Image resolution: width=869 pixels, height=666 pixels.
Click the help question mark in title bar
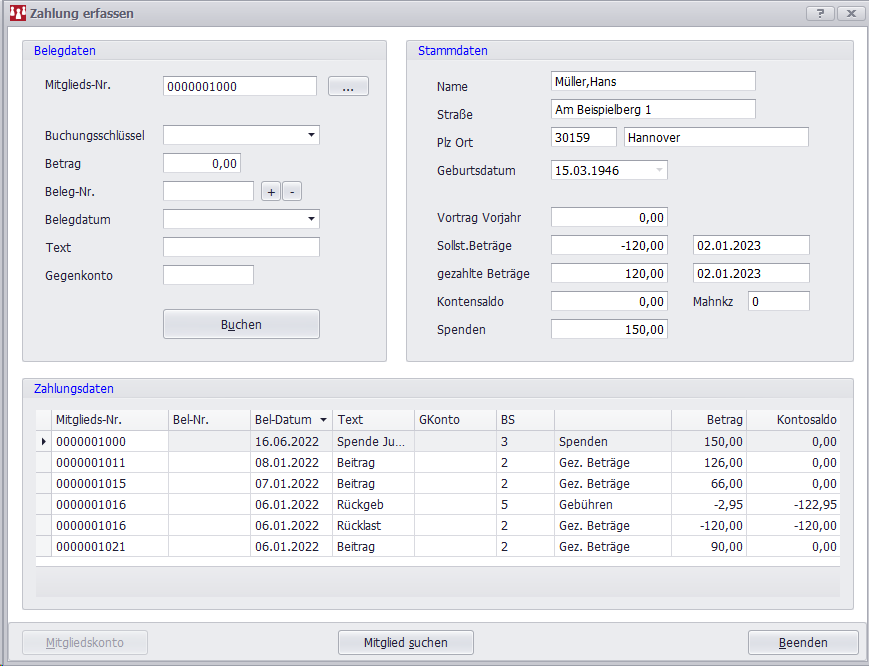click(820, 13)
